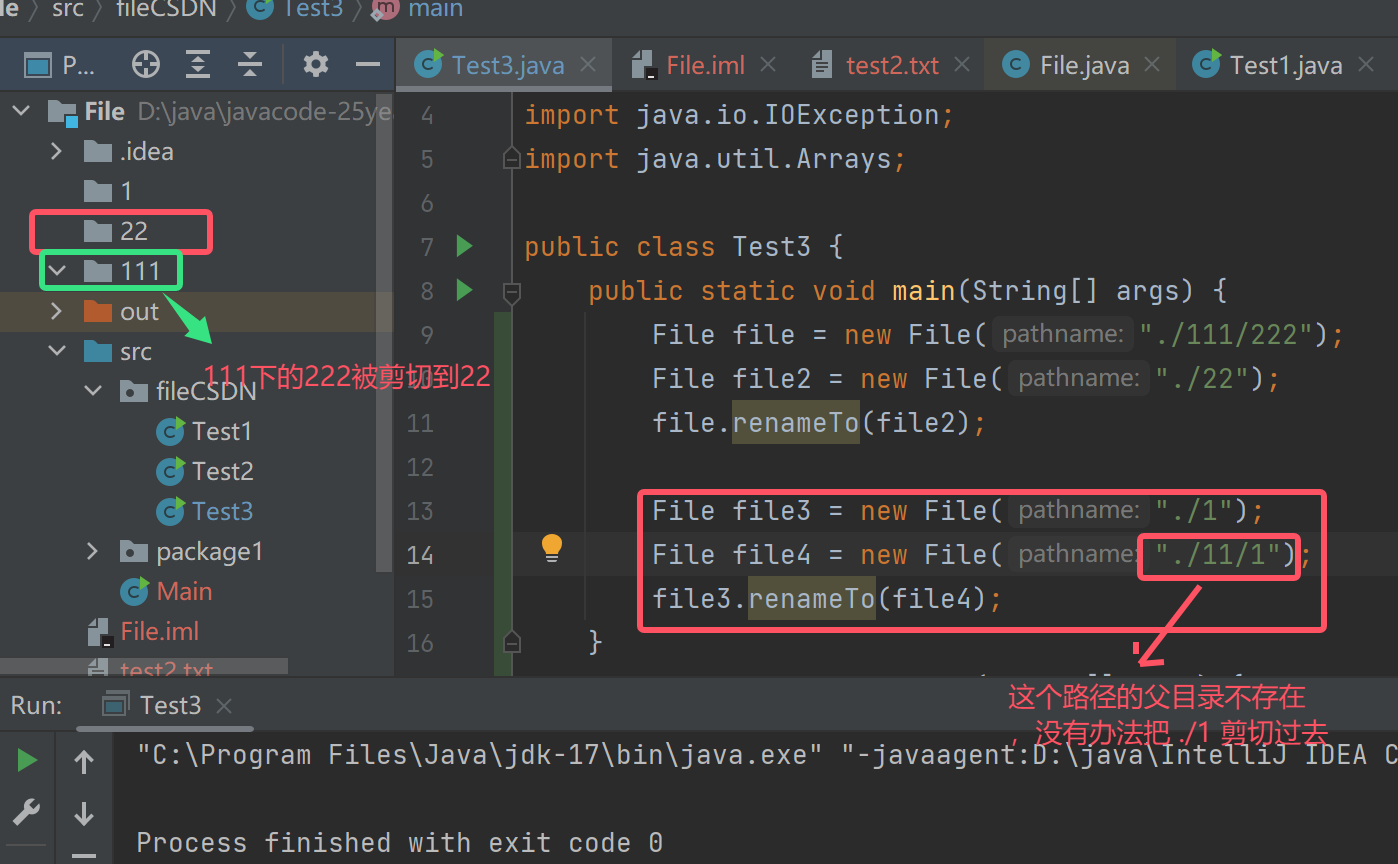The width and height of the screenshot is (1398, 864).
Task: Close the Test3.java editor tab
Action: pyautogui.click(x=588, y=65)
